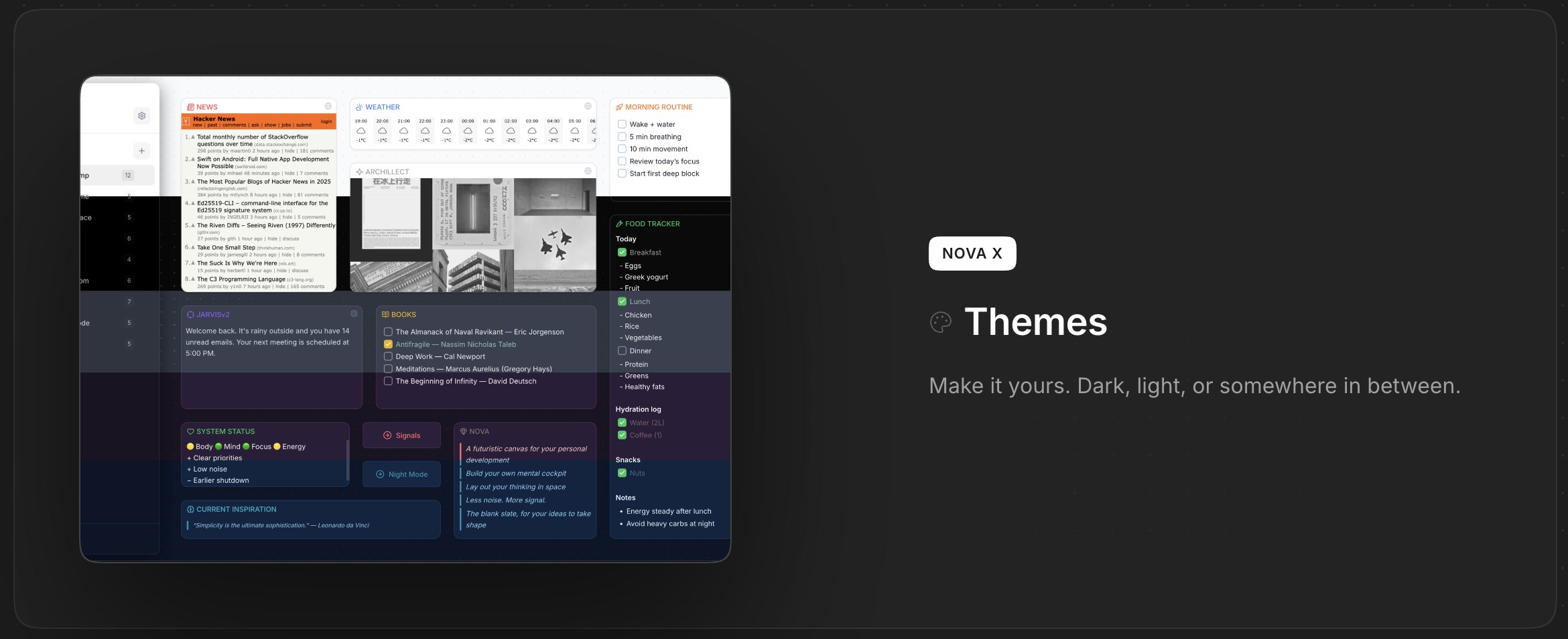The height and width of the screenshot is (639, 1568).
Task: Check the Wake + water routine item
Action: pos(622,124)
